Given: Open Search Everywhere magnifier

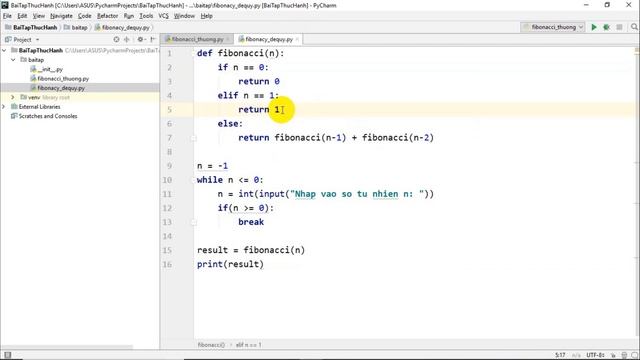Looking at the screenshot, I should [x=634, y=27].
